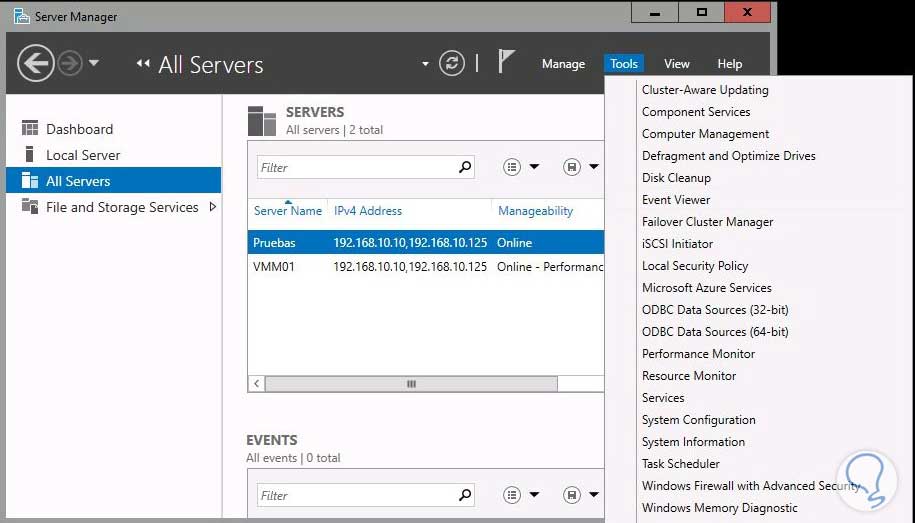Viewport: 915px width, 523px height.
Task: Click the Dashboard icon in sidebar
Action: tap(30, 128)
